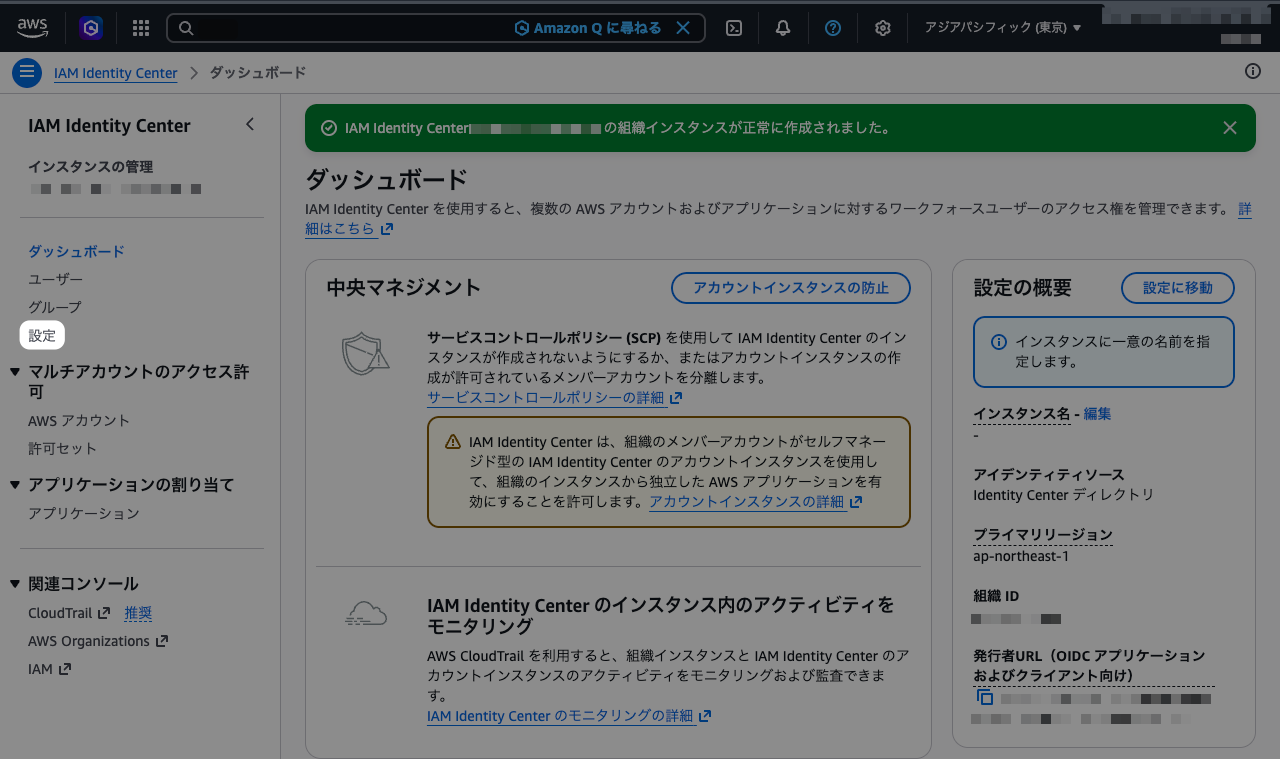Image resolution: width=1280 pixels, height=759 pixels.
Task: Click the Amazon Q に尋ねる search field
Action: pos(436,28)
